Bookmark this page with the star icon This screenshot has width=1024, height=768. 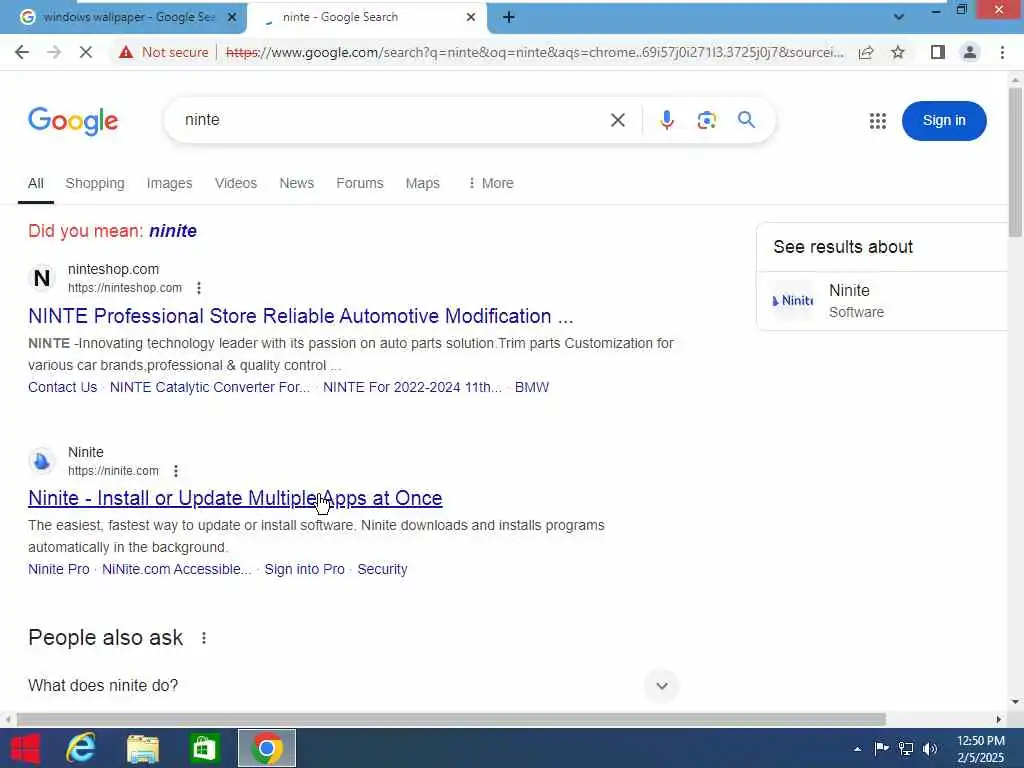click(x=898, y=52)
